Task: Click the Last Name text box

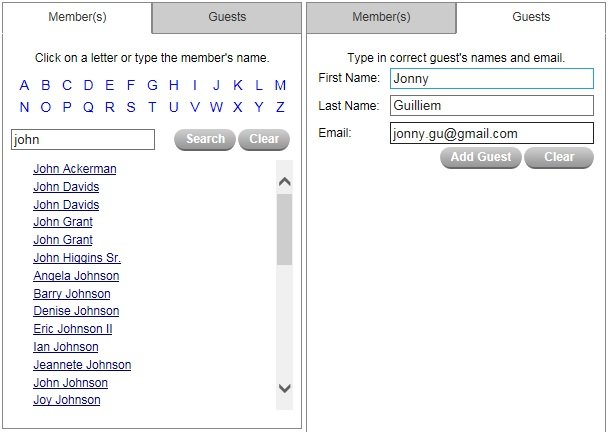Action: (x=491, y=105)
